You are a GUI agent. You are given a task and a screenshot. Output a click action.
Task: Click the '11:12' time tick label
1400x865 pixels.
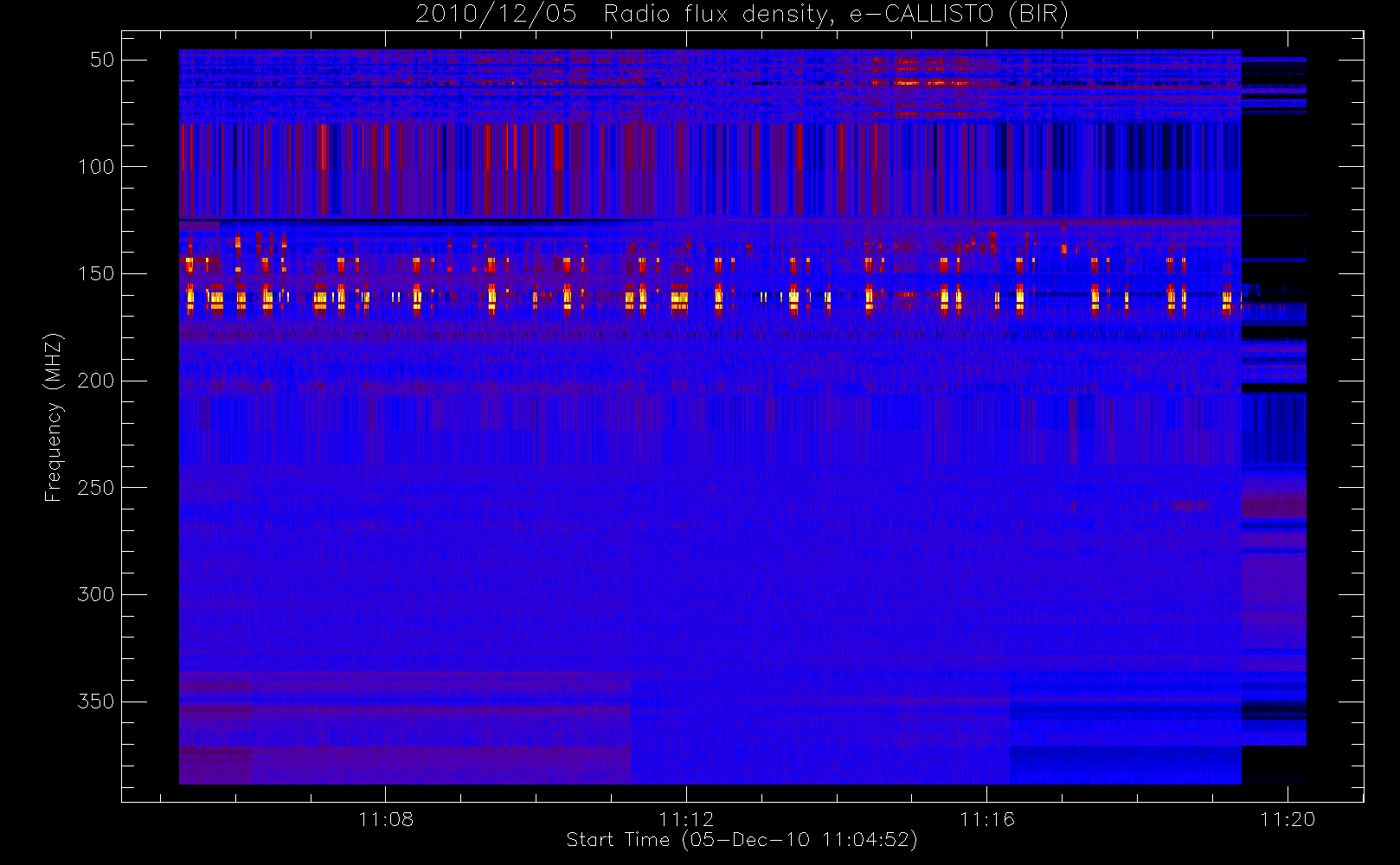pos(686,819)
